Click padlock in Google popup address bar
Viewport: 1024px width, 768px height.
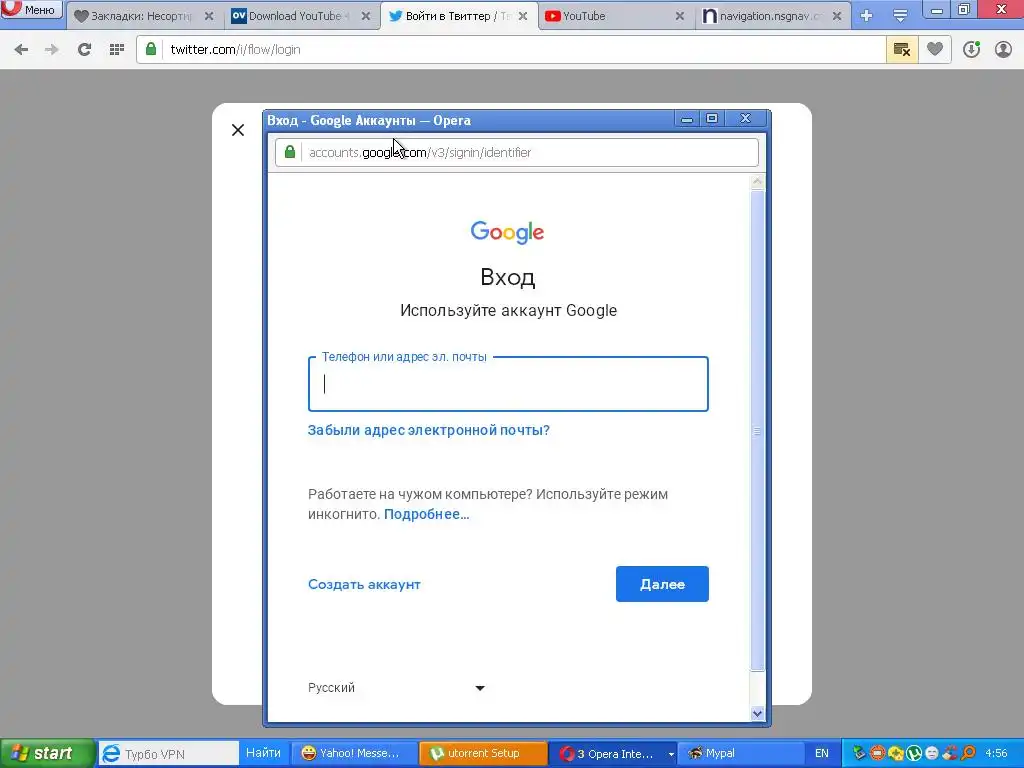tap(289, 152)
